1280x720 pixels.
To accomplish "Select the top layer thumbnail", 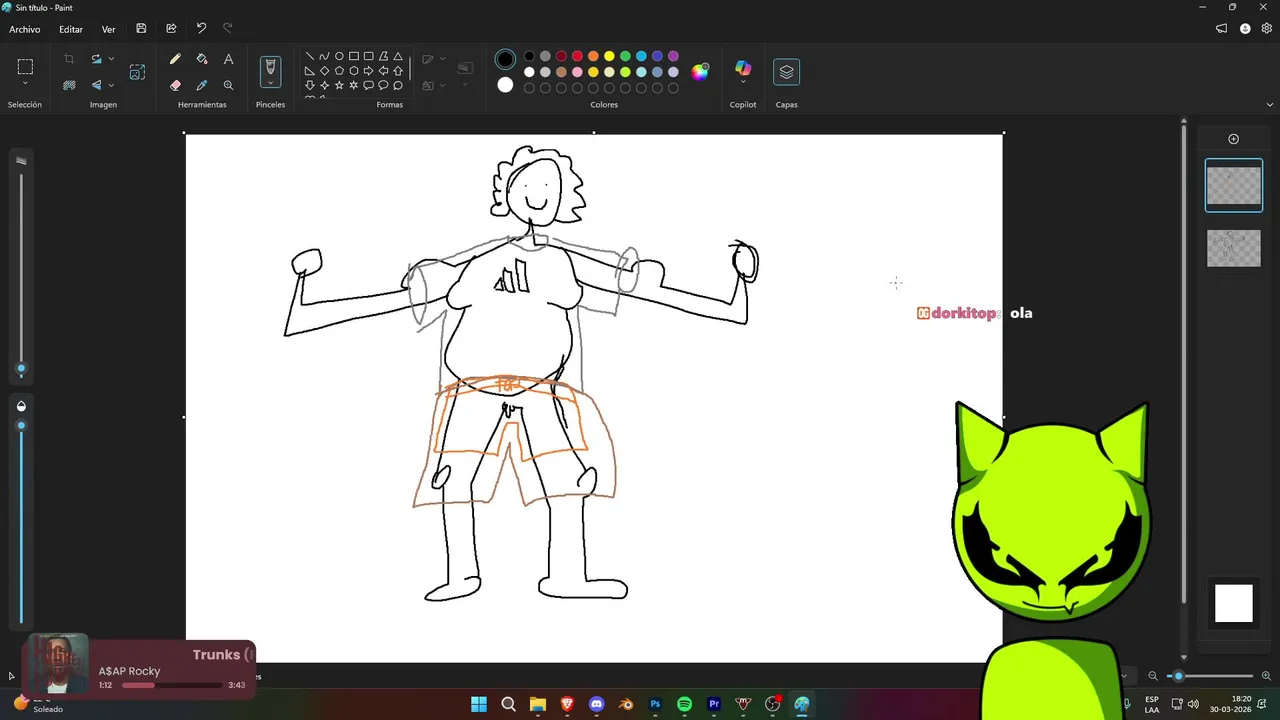I will point(1233,185).
